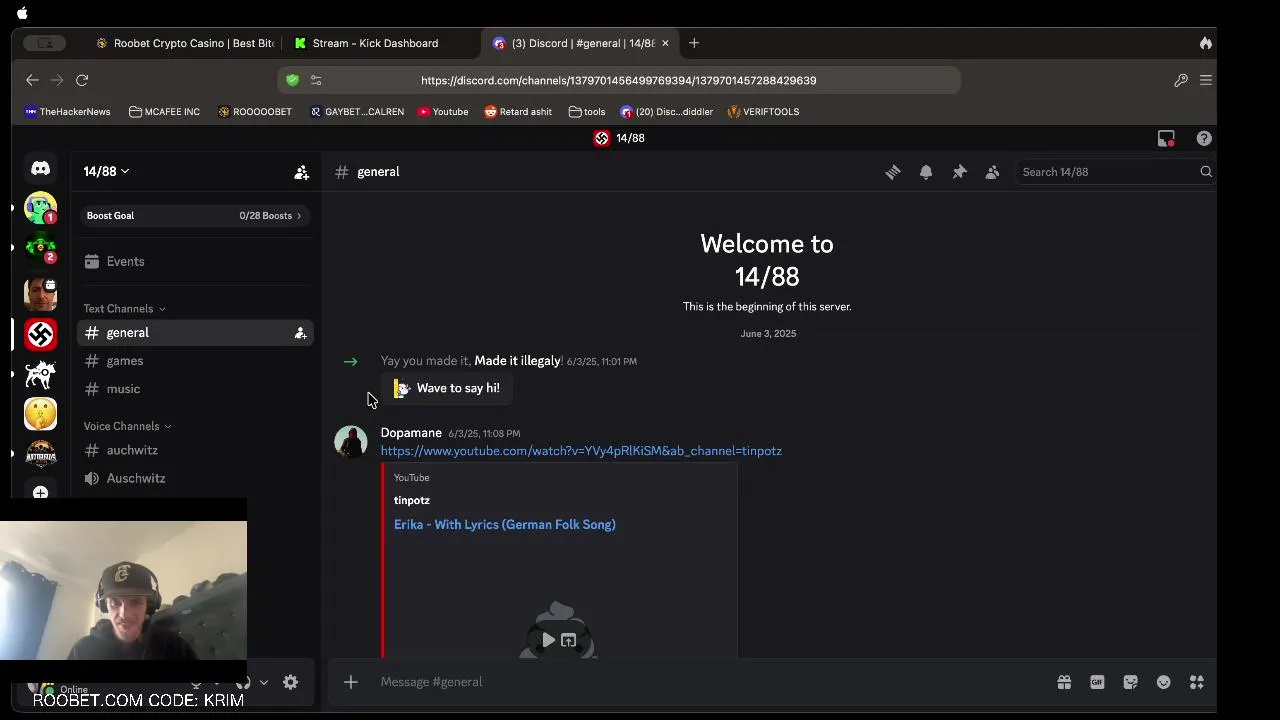Open the Discord help question mark icon
Viewport: 1280px width, 720px height.
pos(1204,139)
